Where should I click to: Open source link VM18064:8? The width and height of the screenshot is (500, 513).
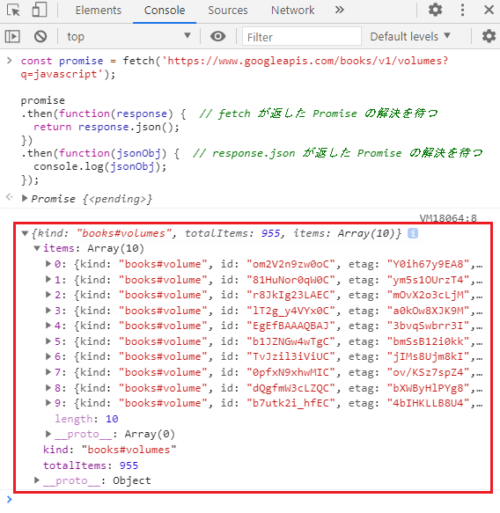[448, 218]
